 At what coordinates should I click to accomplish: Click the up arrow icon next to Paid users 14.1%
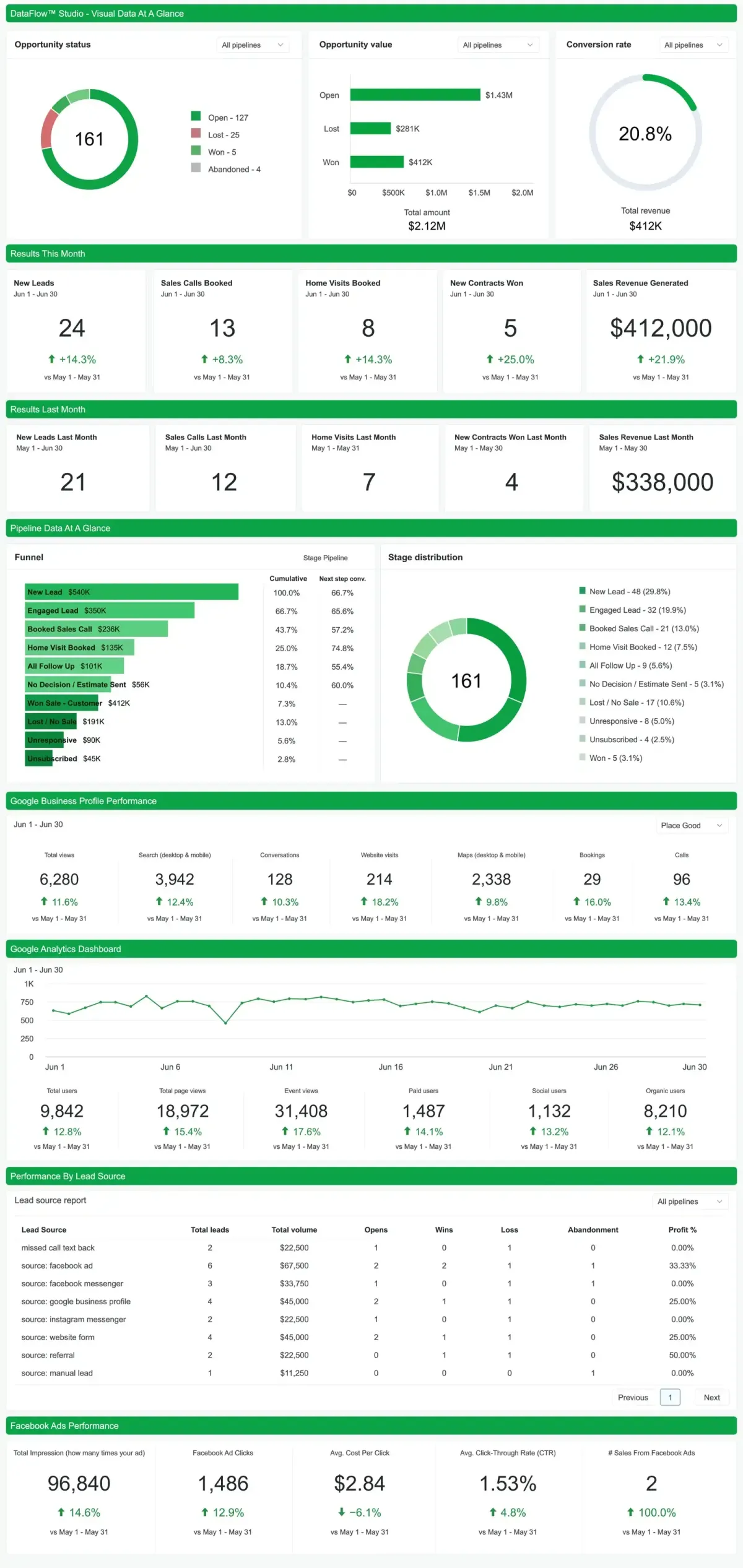407,1131
